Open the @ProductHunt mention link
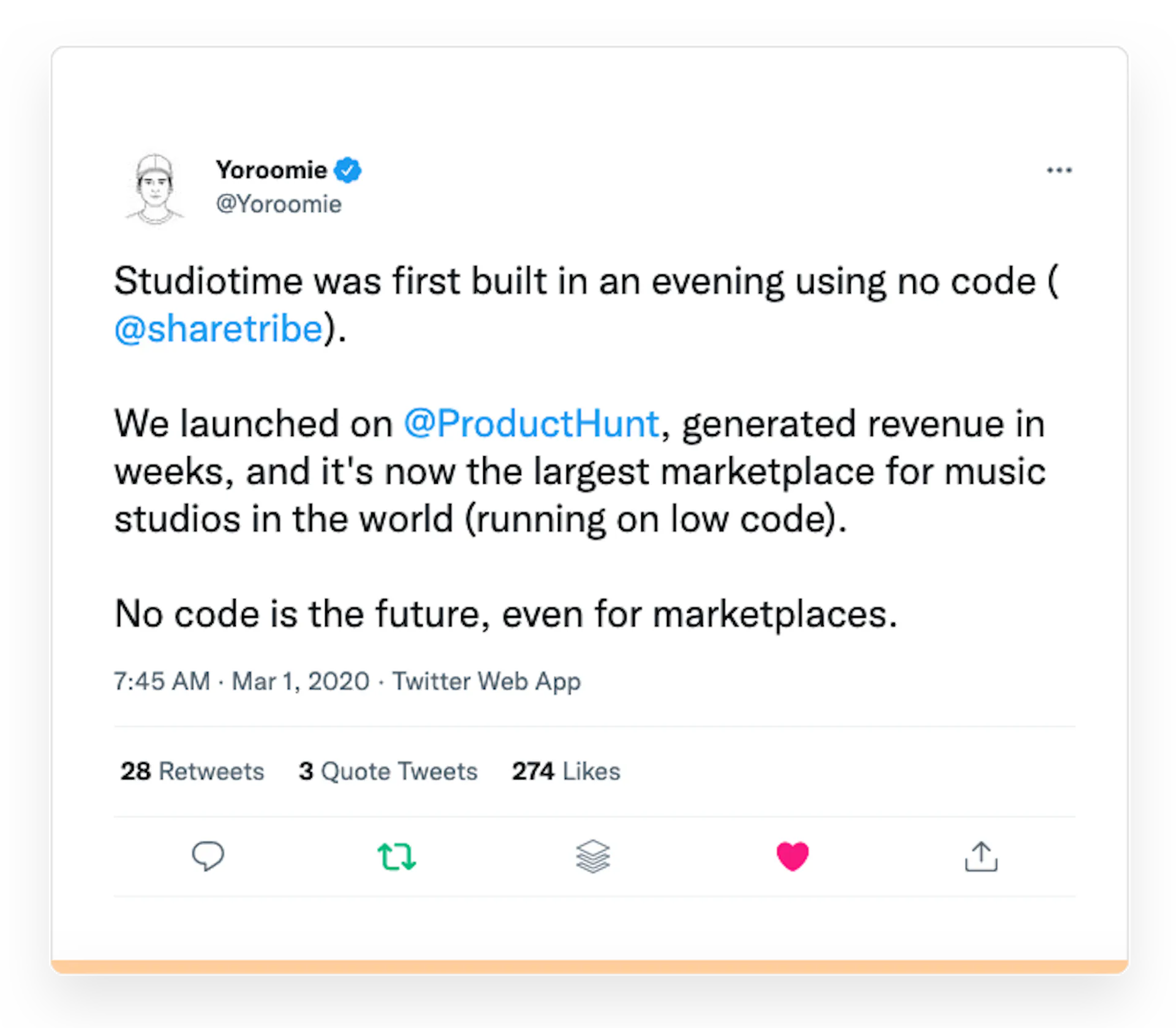The image size is (1176, 1028). point(529,422)
